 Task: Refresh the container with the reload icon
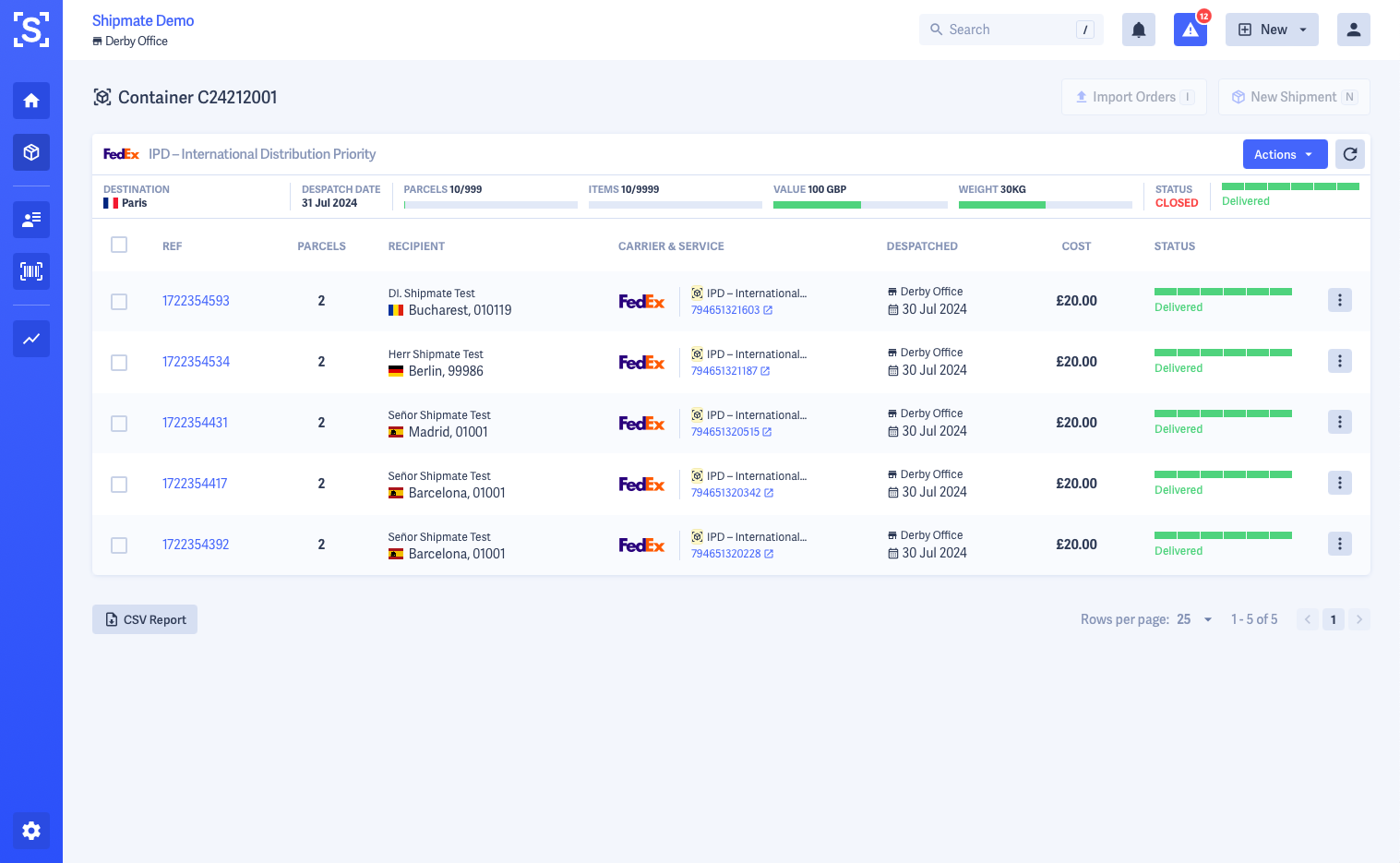(x=1350, y=154)
